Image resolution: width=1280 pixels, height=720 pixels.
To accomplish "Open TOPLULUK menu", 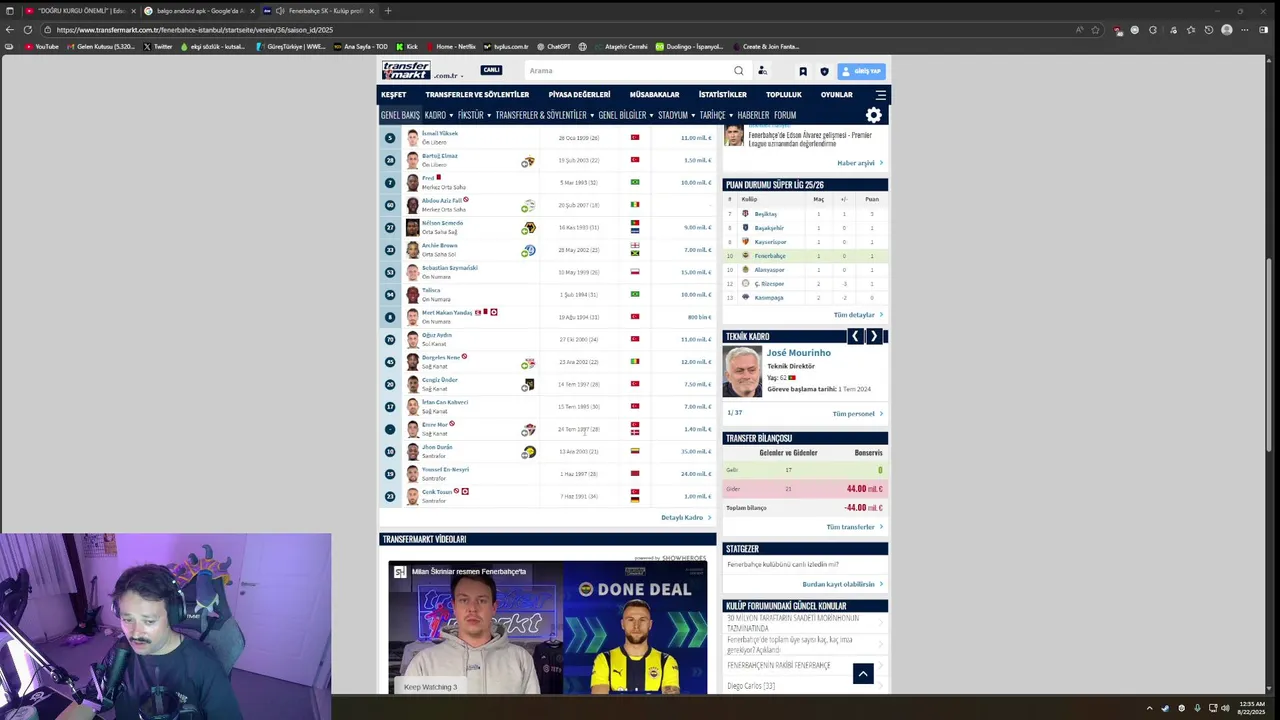I will [x=784, y=95].
